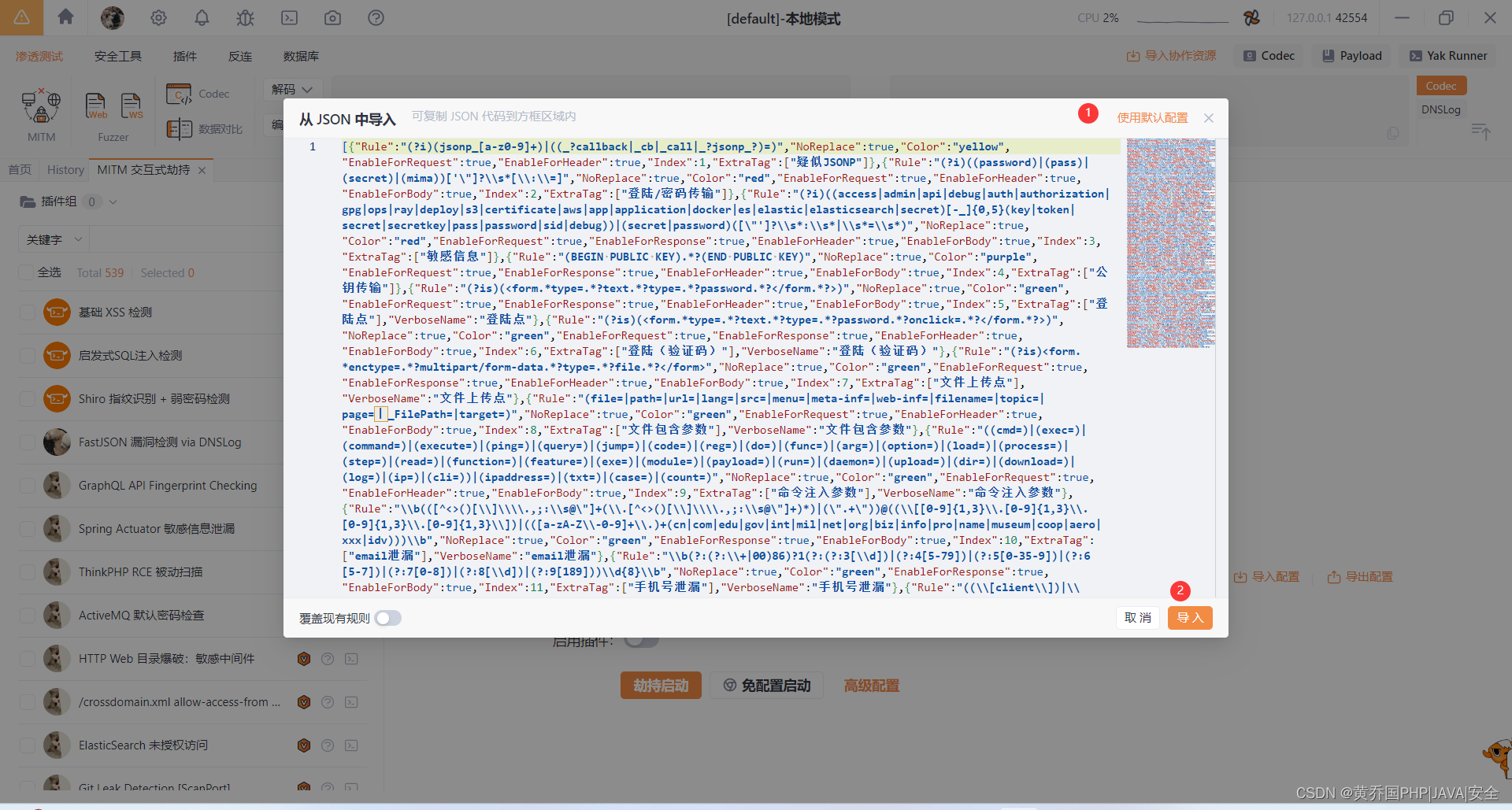Open the 渗透测试 menu
The width and height of the screenshot is (1512, 810).
[x=39, y=56]
